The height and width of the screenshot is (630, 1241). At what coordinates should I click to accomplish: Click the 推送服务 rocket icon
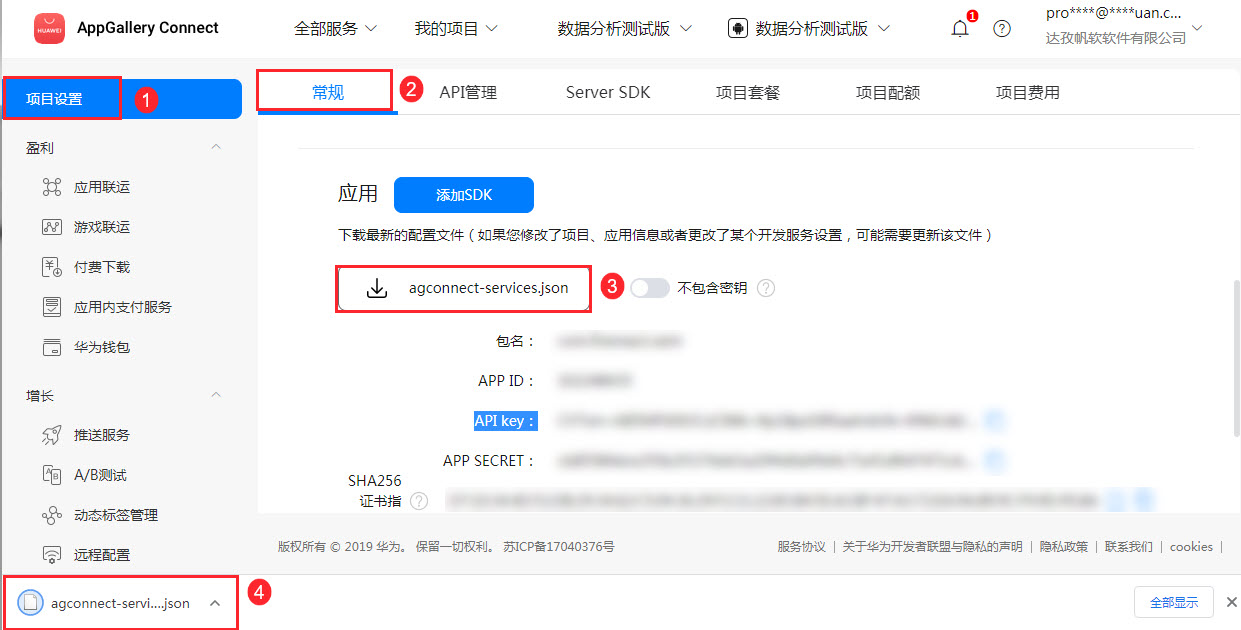click(52, 435)
